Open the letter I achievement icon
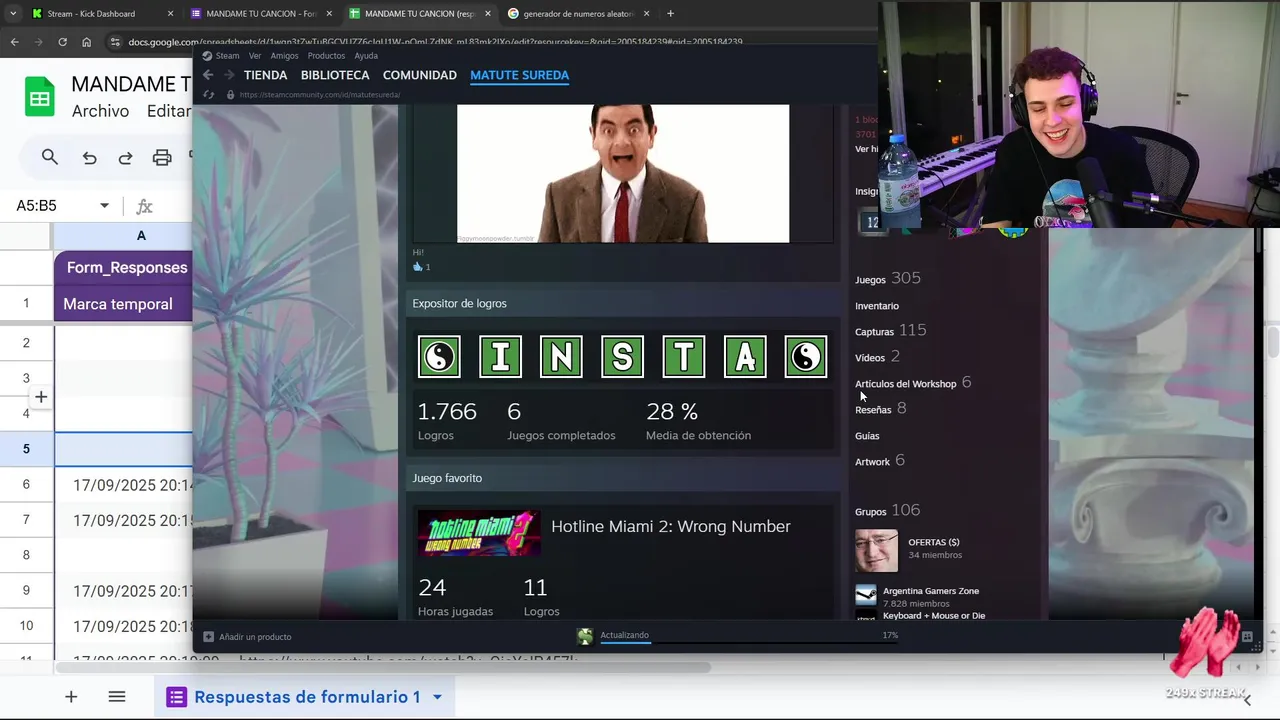The height and width of the screenshot is (720, 1280). (500, 357)
